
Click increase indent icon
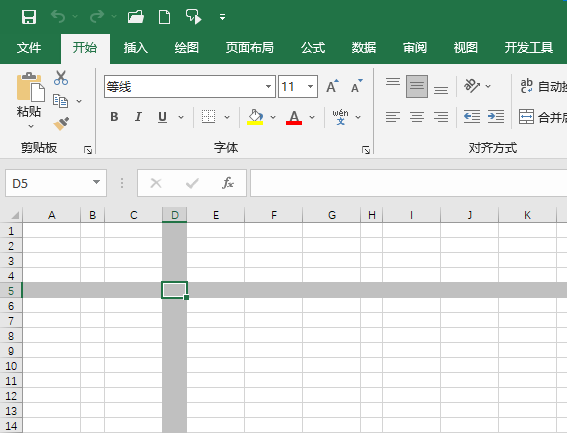tap(496, 117)
